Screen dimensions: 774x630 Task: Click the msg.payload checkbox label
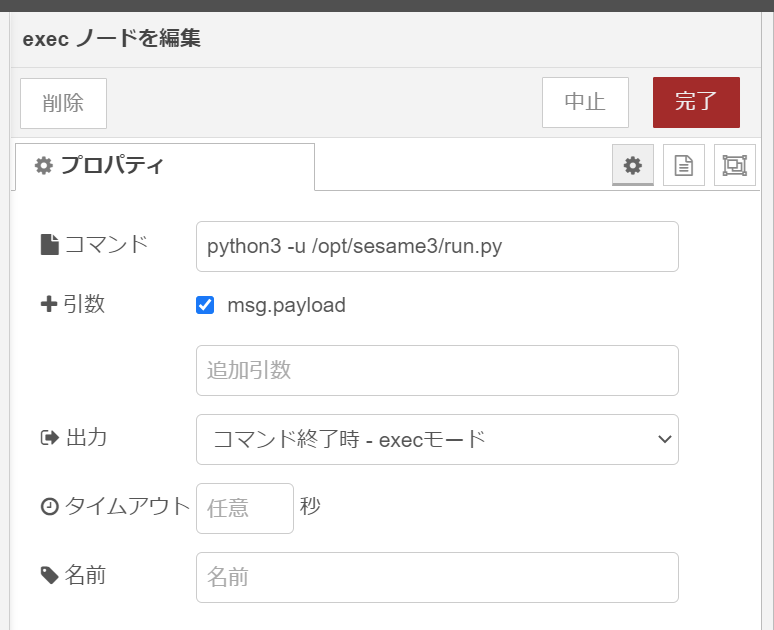click(x=286, y=305)
